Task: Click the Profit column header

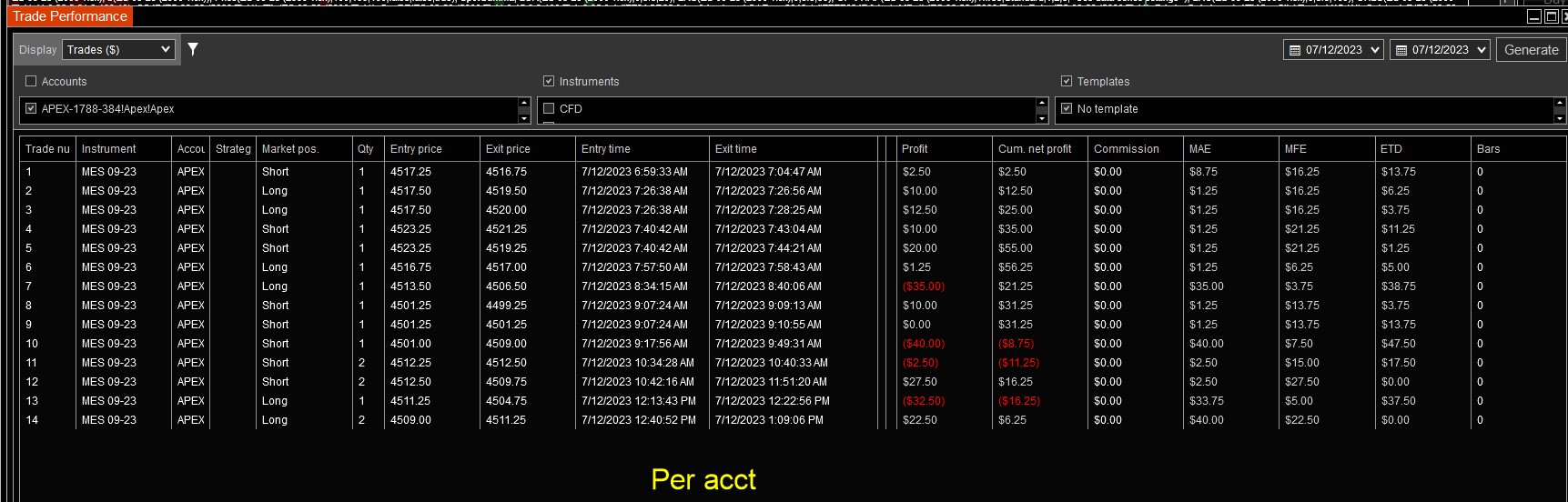Action: pos(945,149)
